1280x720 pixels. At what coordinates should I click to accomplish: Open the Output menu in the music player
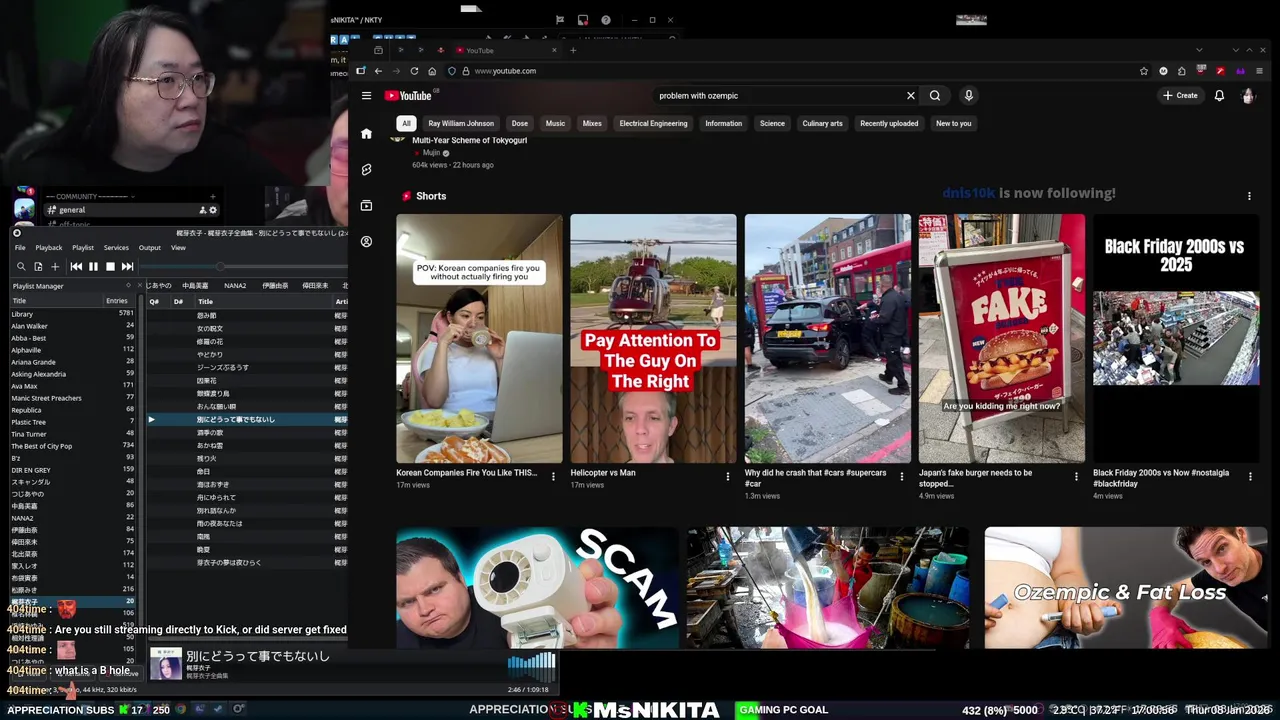(x=150, y=247)
